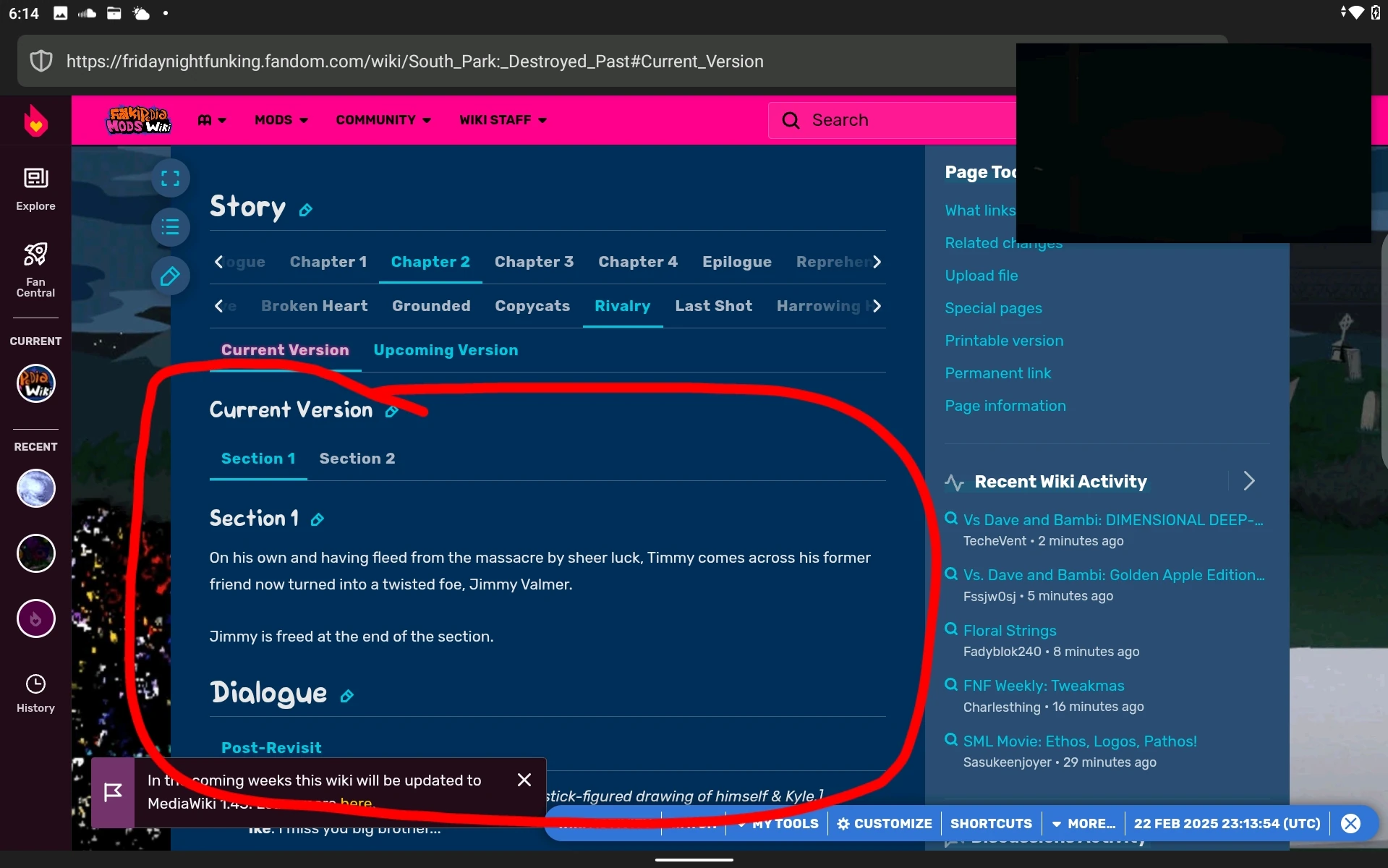1388x868 pixels.
Task: Edit the Dialogue section via pencil icon
Action: [347, 696]
